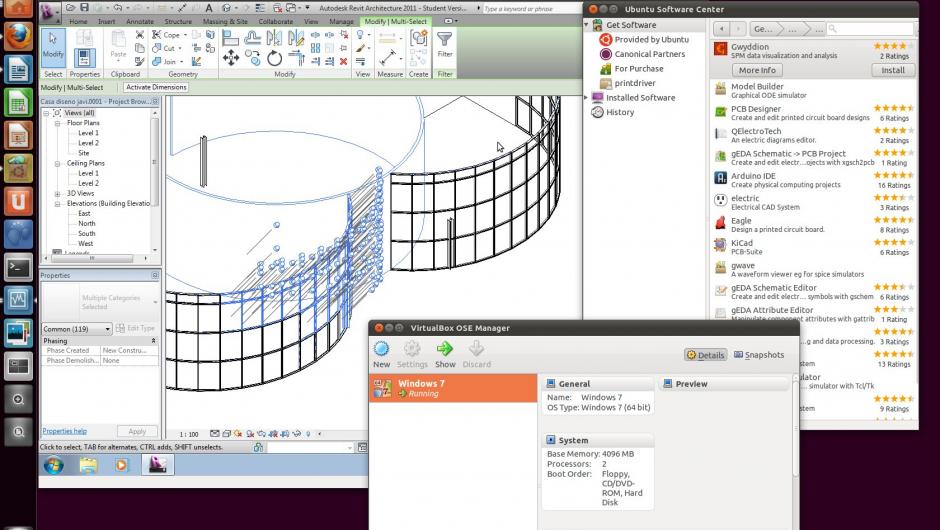Click the Install button for Gwyddion

tap(892, 70)
